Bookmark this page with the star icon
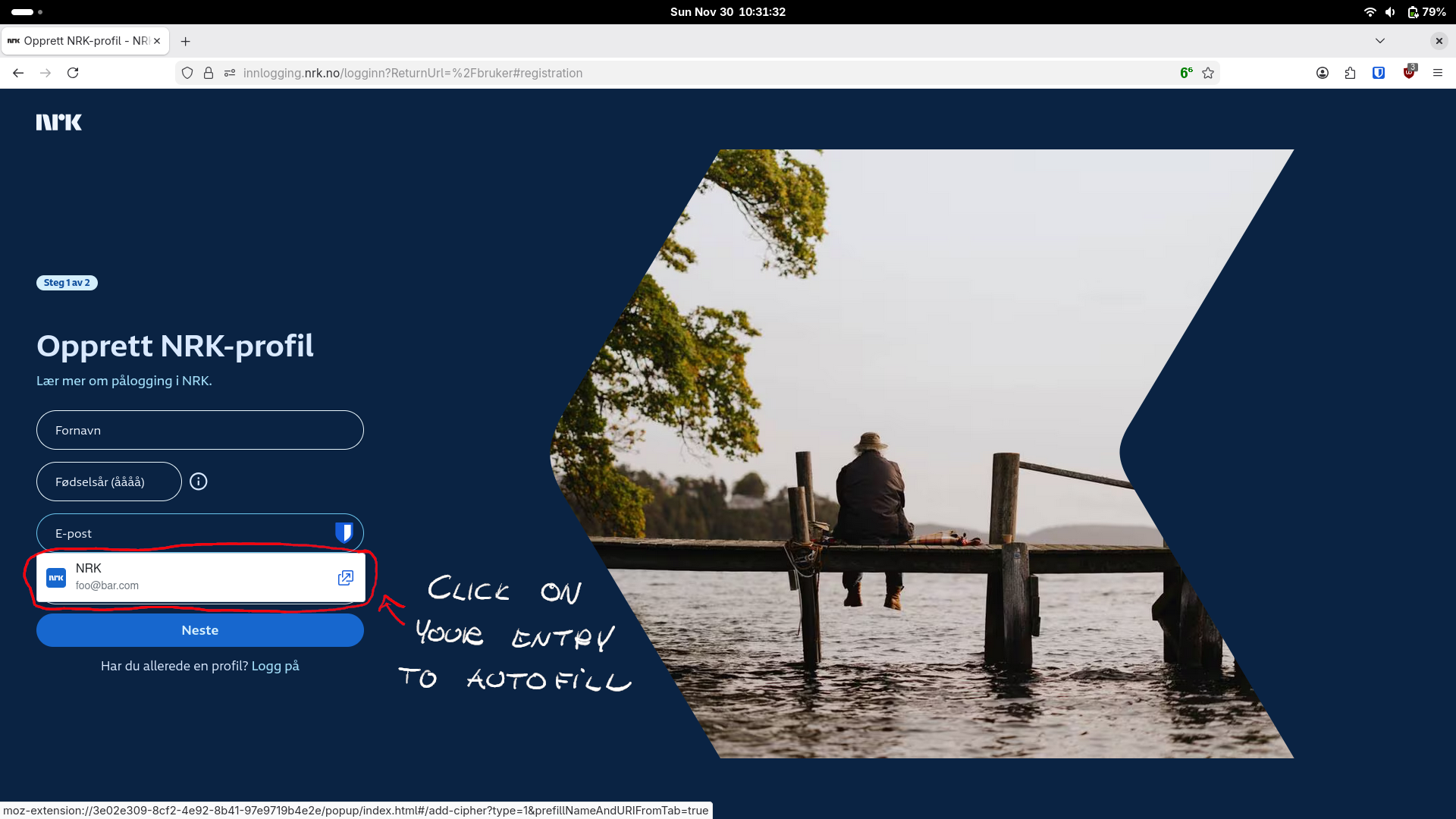1456x819 pixels. (1208, 73)
